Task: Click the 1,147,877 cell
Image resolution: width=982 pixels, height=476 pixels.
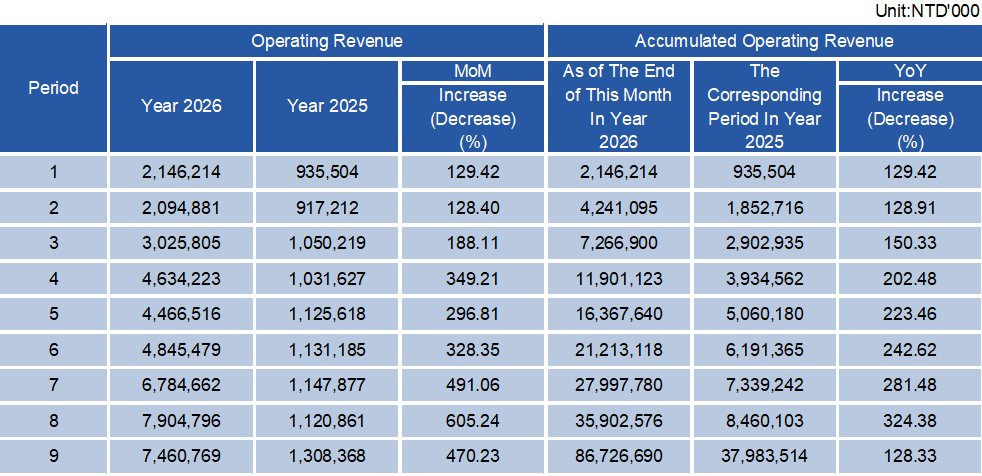Action: point(328,385)
